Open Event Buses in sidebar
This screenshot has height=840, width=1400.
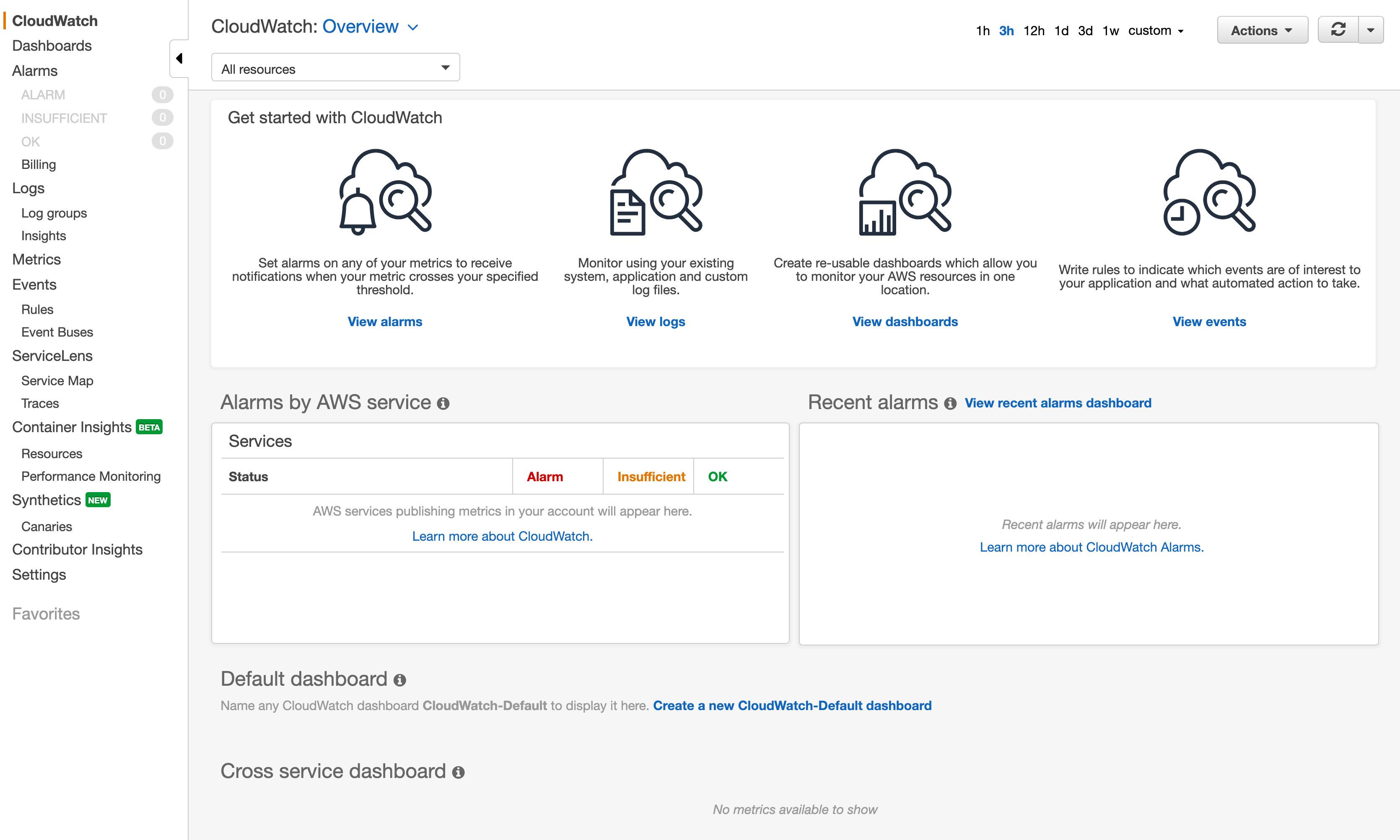click(x=57, y=332)
